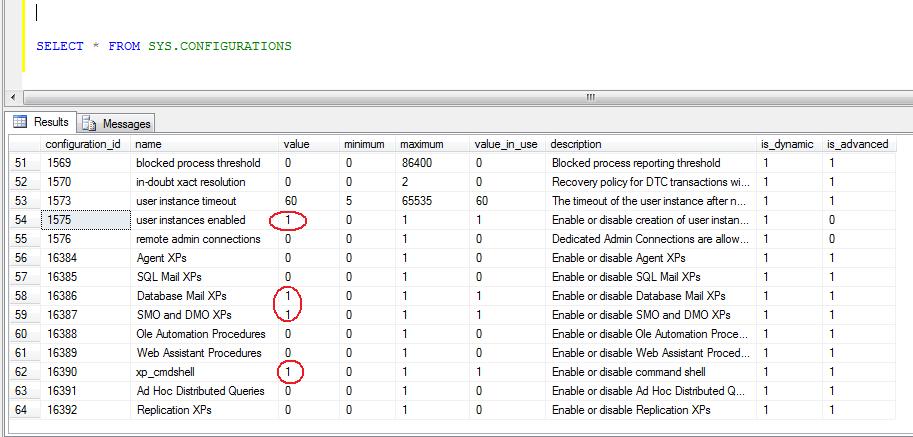Screen dimensions: 913x437
Task: Open the Messages tab
Action: click(116, 123)
